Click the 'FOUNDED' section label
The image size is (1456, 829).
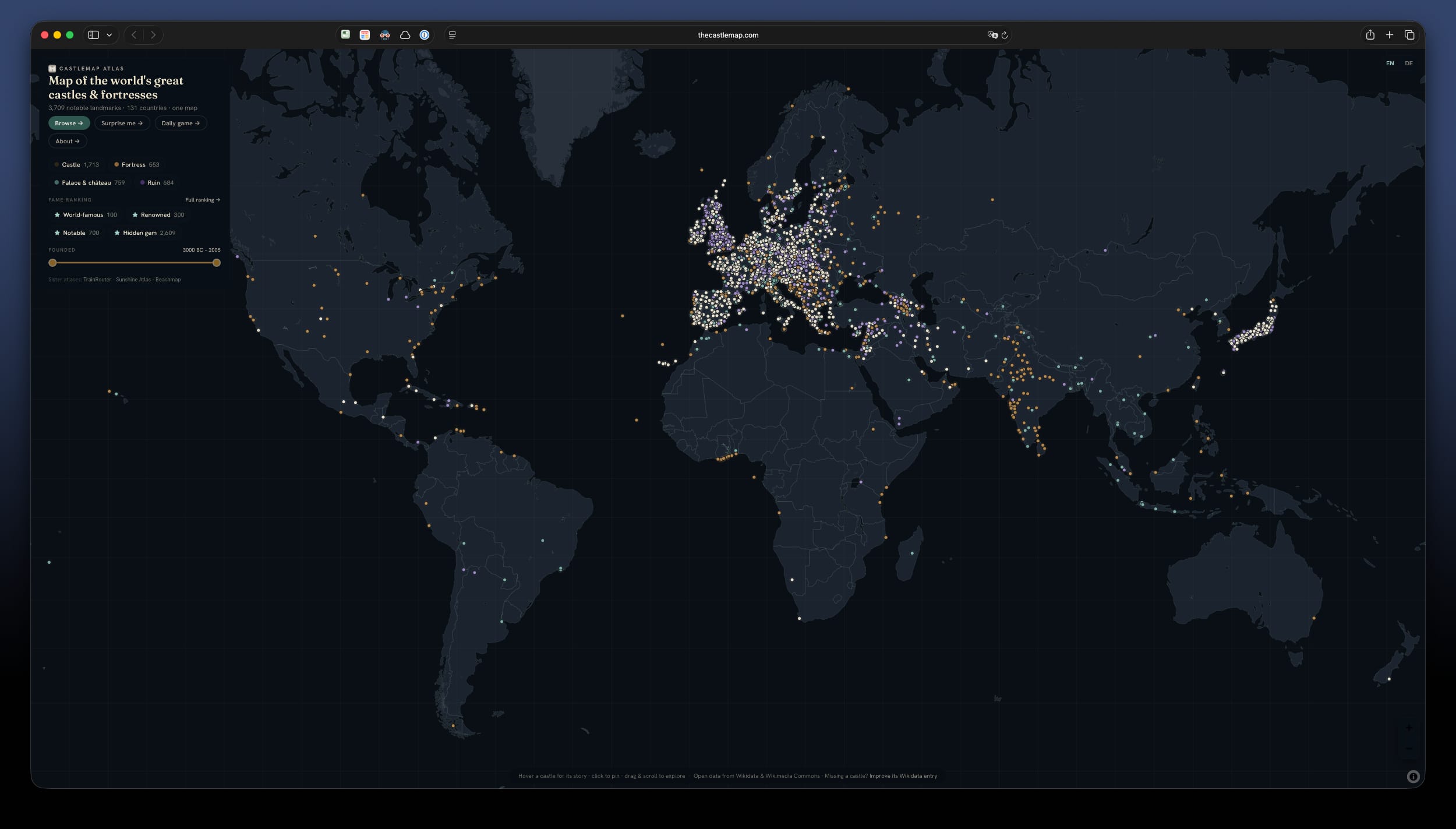(x=62, y=250)
